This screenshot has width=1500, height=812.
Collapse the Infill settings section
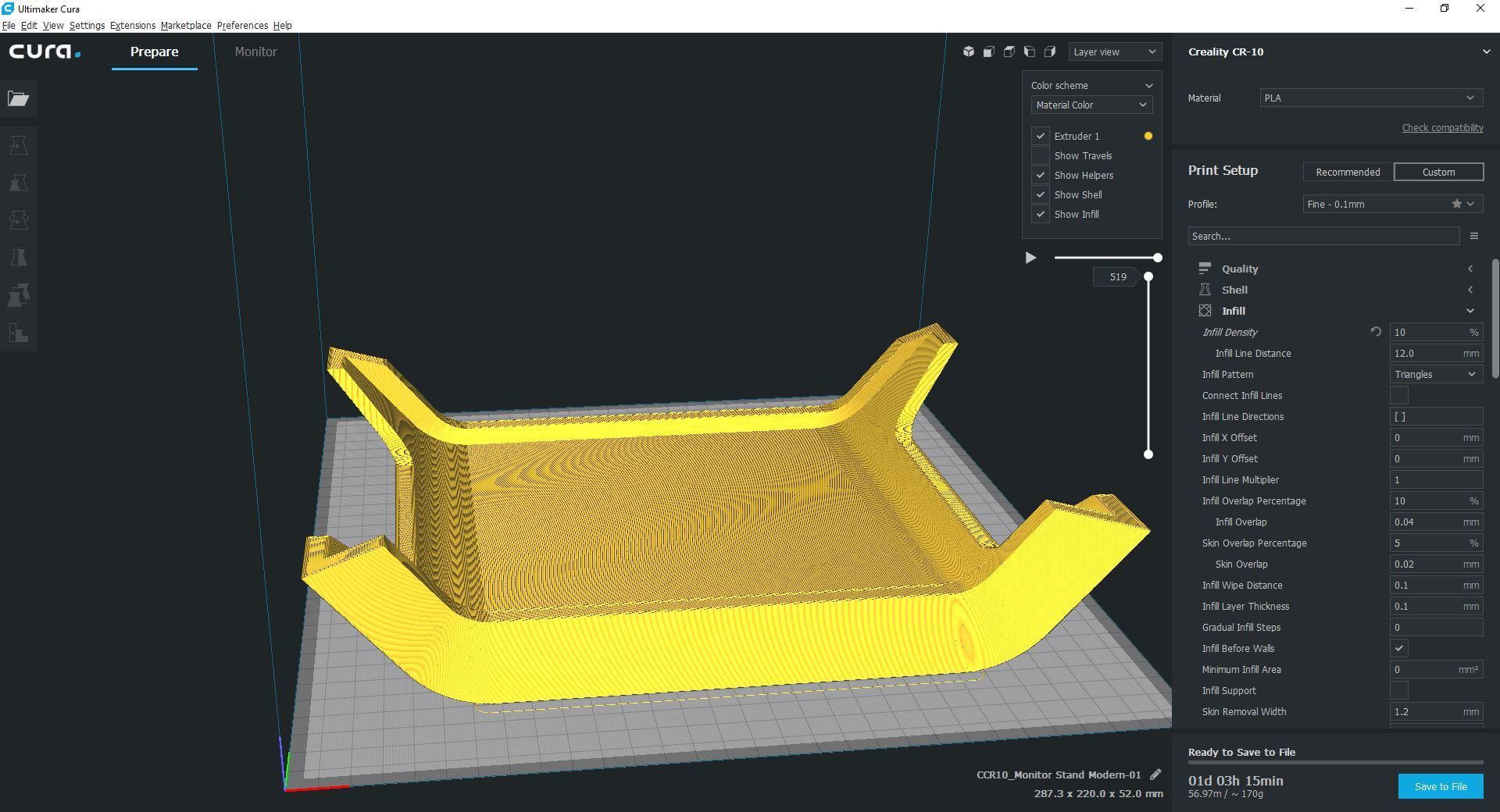pyautogui.click(x=1470, y=311)
